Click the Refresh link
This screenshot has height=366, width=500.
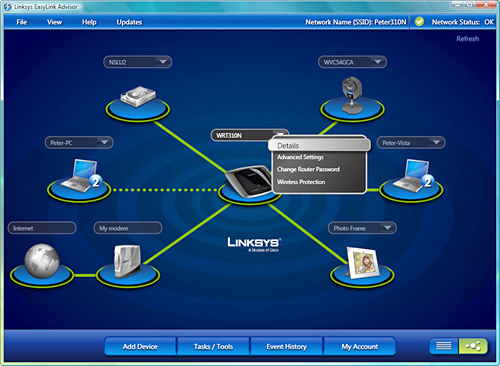click(x=468, y=39)
